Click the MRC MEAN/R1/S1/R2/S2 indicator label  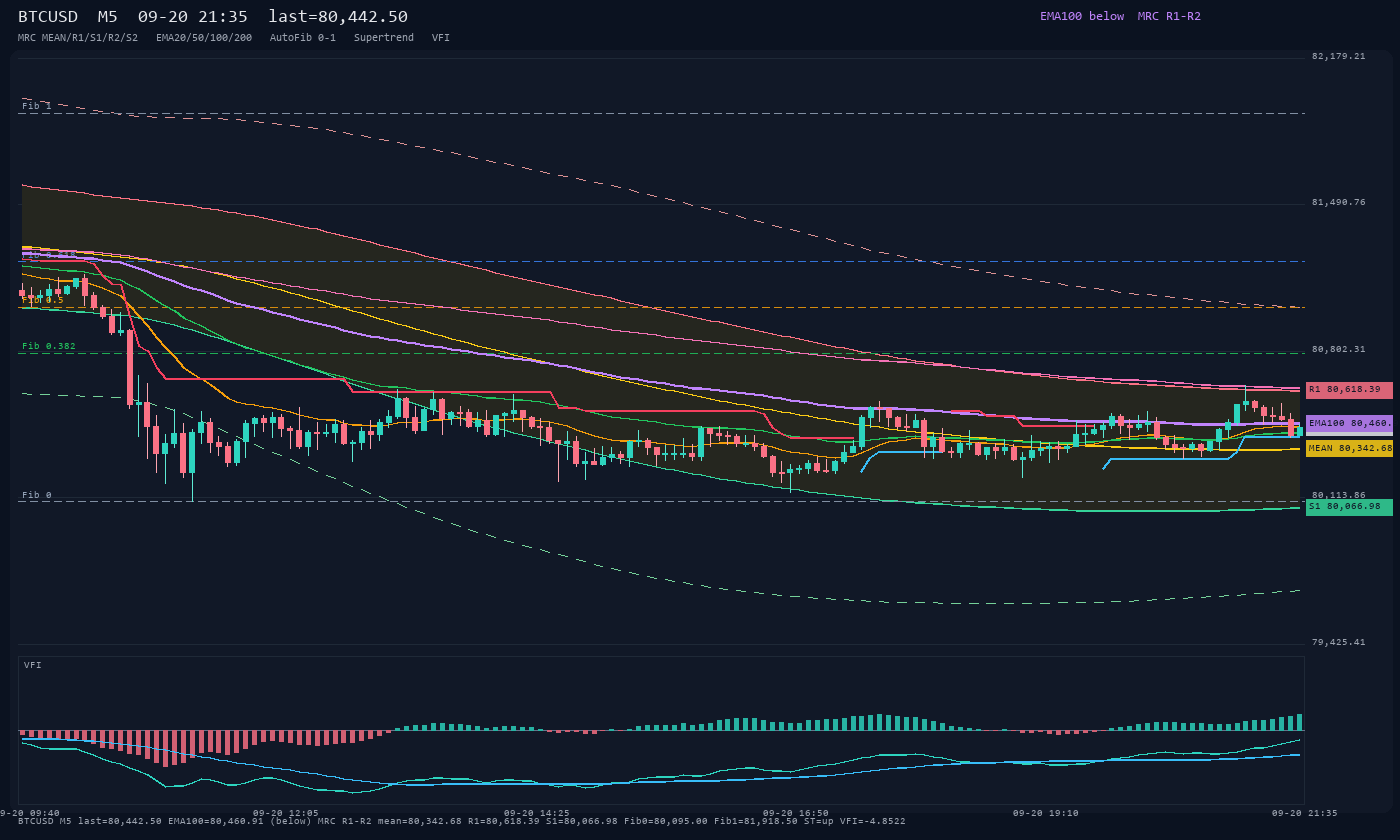tap(78, 38)
